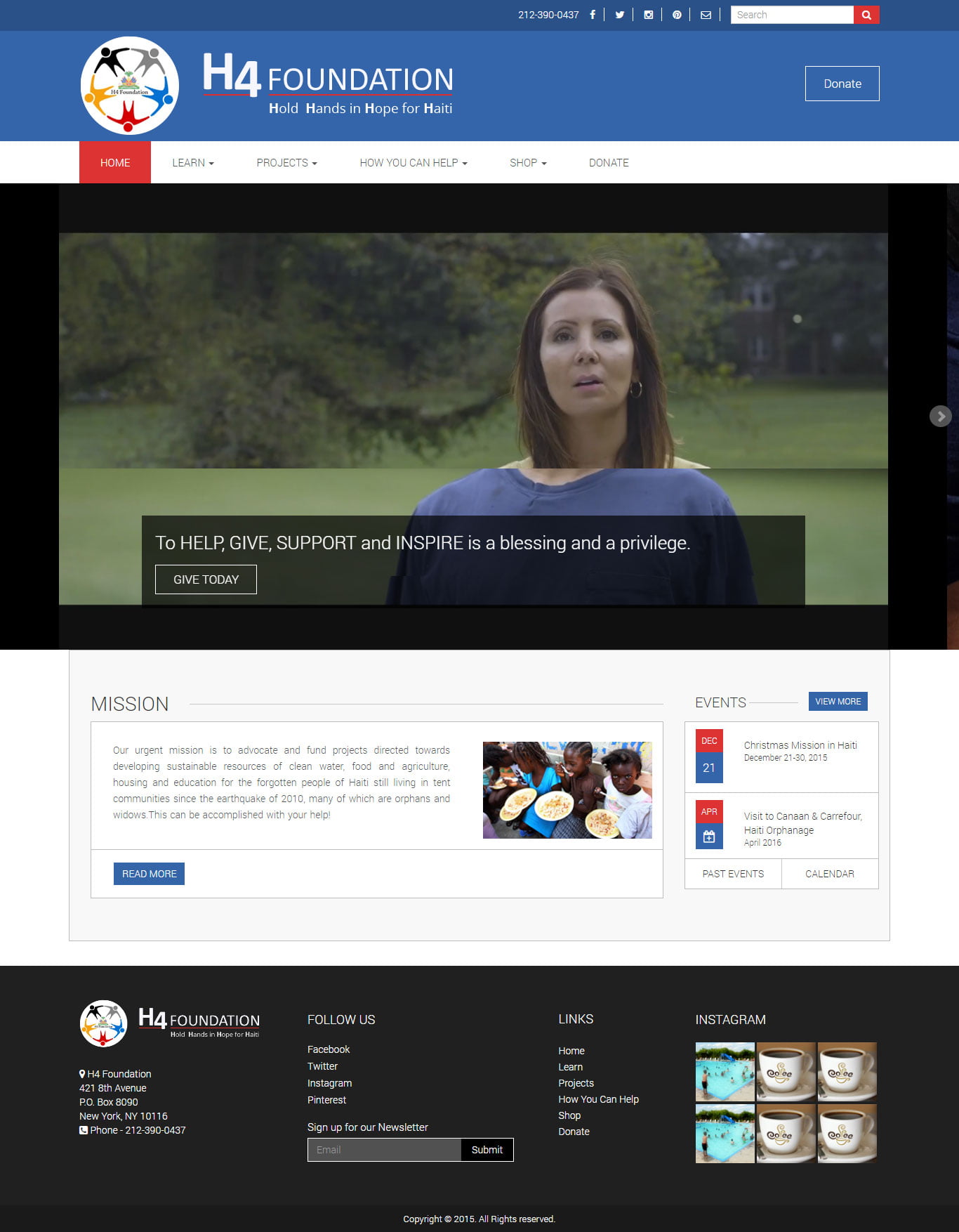The image size is (959, 1232).
Task: Open the How You Can Help dropdown
Action: click(x=413, y=163)
